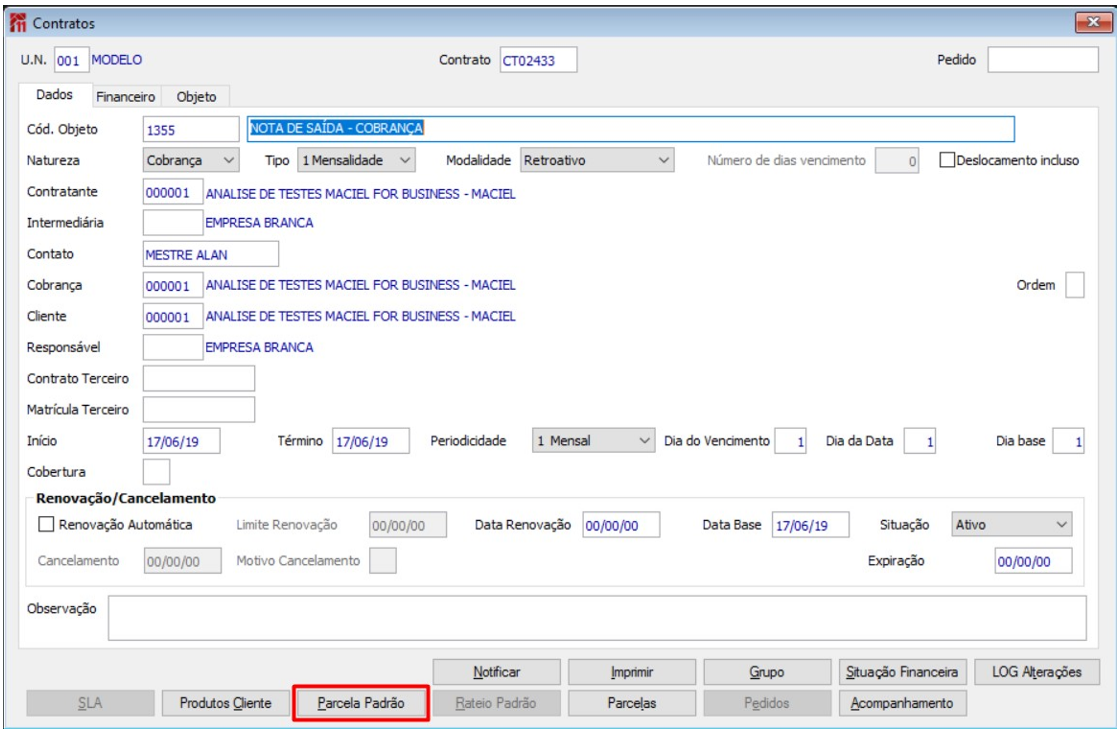Click the Intermediária code field
This screenshot has width=1118, height=731.
click(x=173, y=223)
